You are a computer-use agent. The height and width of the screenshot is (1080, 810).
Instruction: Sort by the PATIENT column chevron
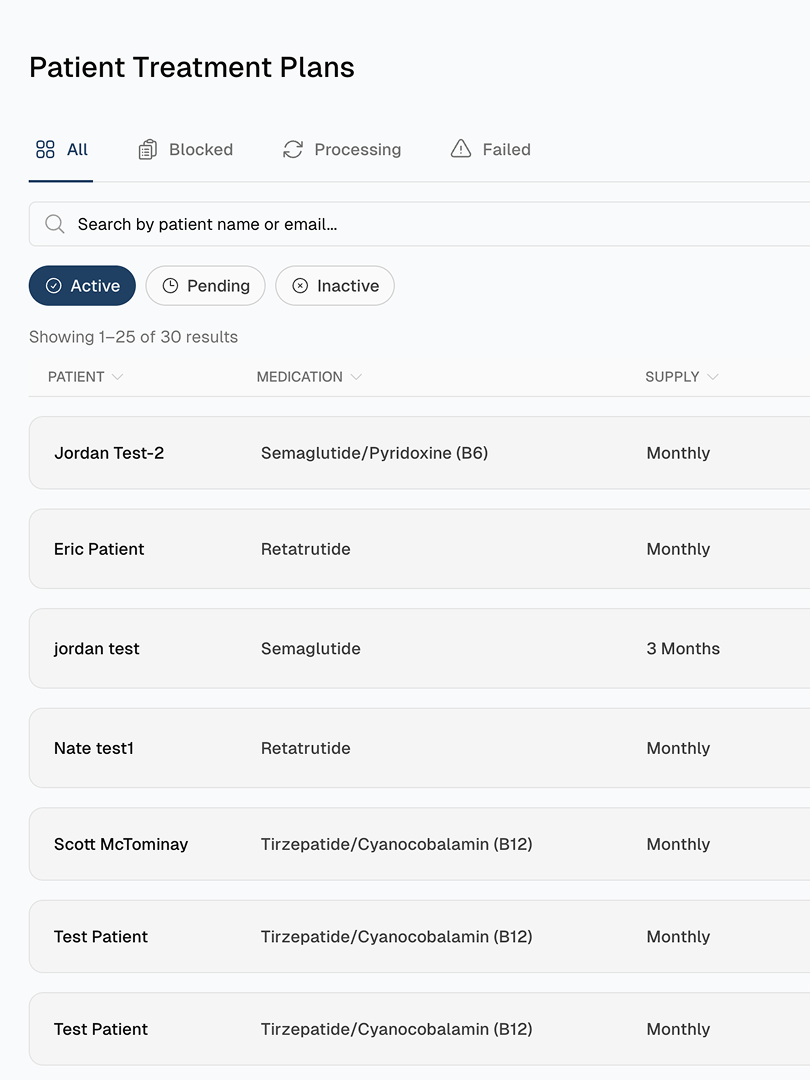point(118,377)
